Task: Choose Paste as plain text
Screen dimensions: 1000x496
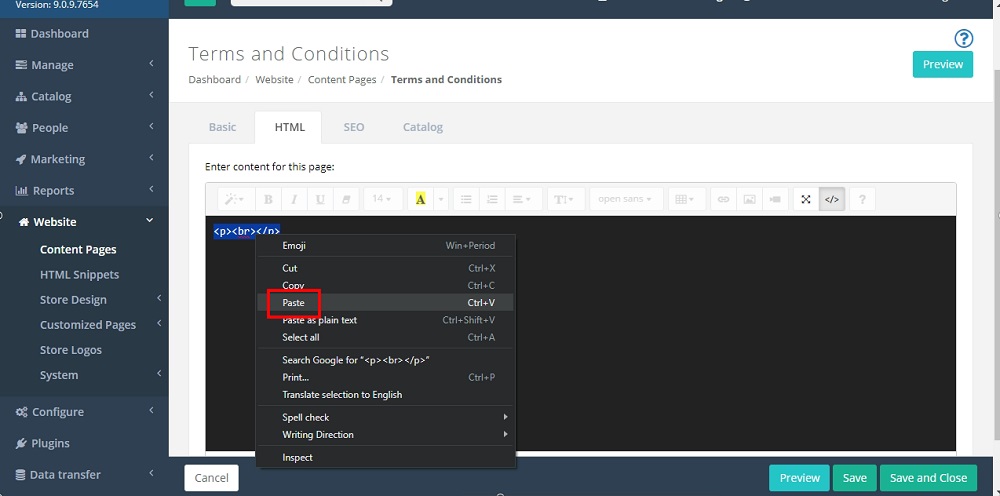Action: tap(386, 320)
